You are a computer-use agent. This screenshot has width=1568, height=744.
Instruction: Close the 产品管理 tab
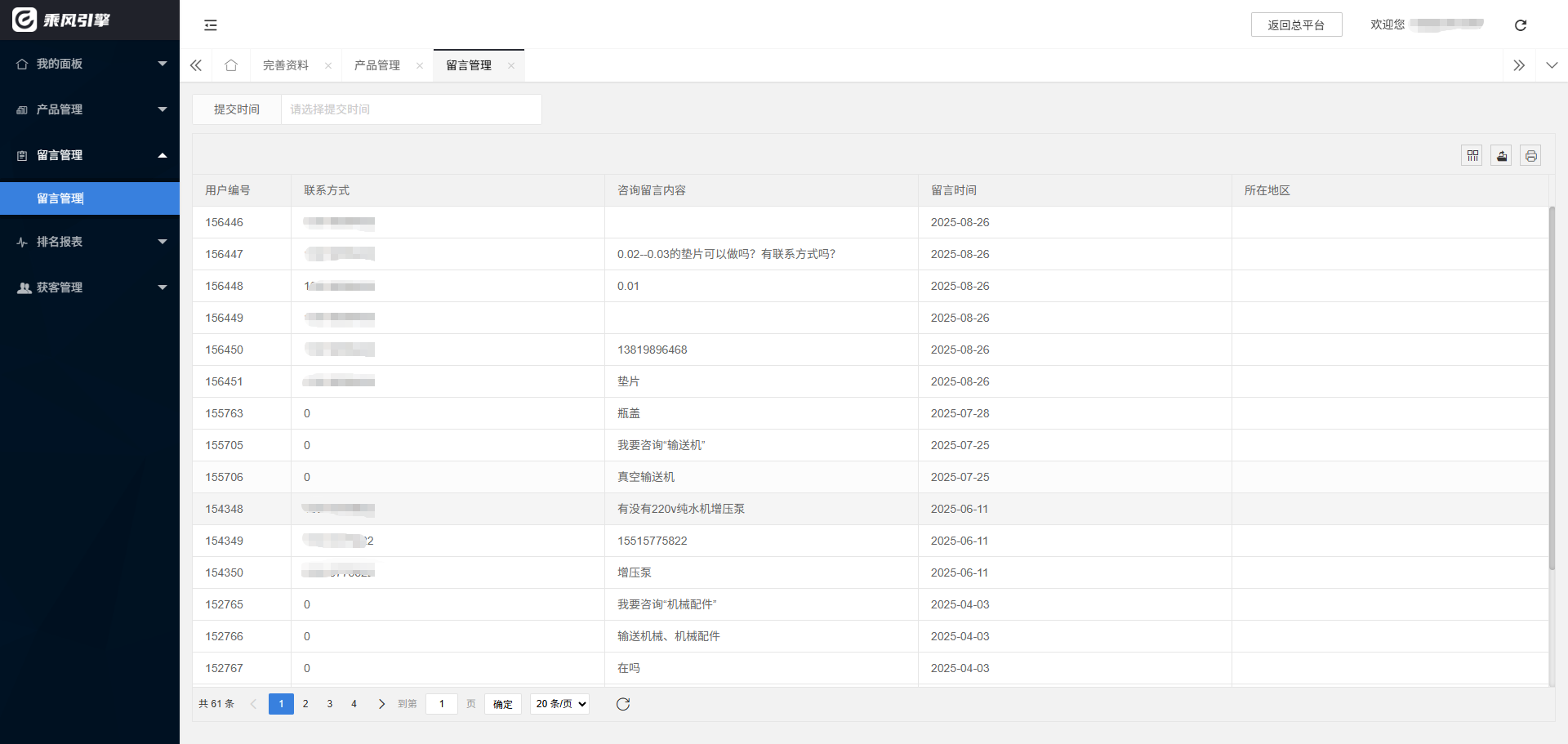click(420, 66)
